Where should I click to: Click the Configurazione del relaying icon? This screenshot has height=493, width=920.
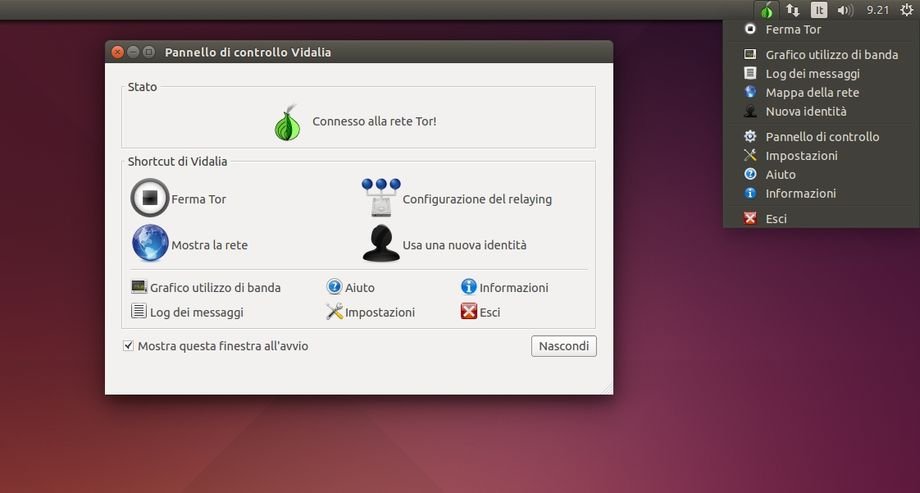pos(381,198)
